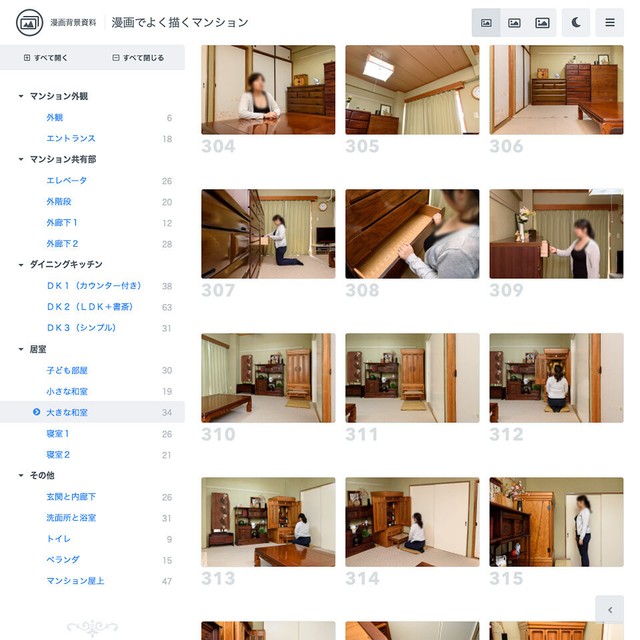This screenshot has width=640, height=640.
Task: Open the ベランダ category
Action: click(x=62, y=560)
